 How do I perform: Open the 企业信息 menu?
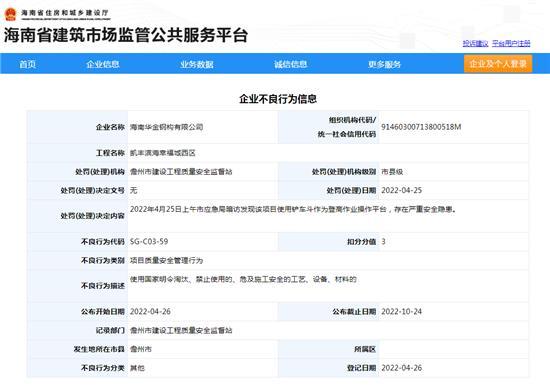click(103, 64)
